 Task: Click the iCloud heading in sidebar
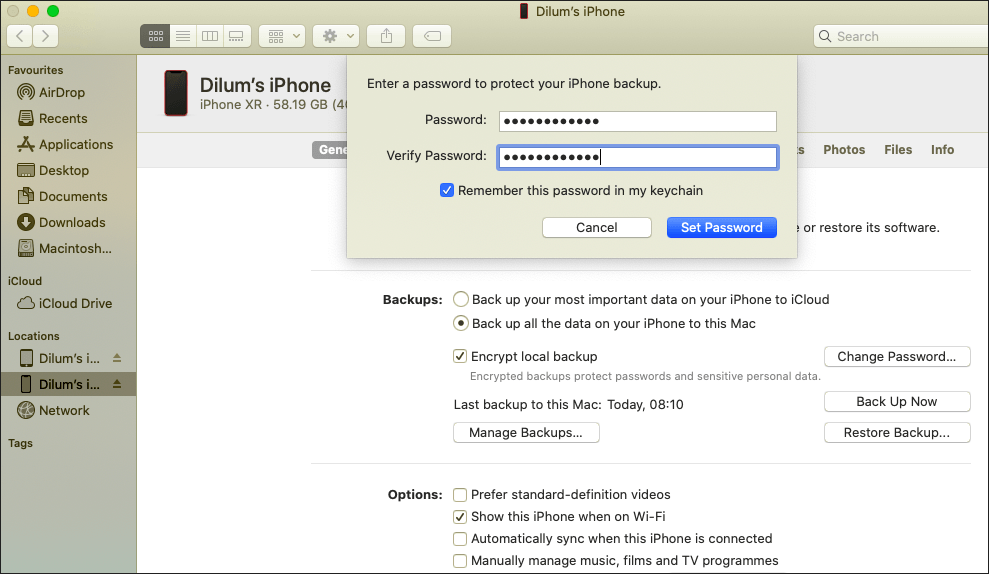25,281
